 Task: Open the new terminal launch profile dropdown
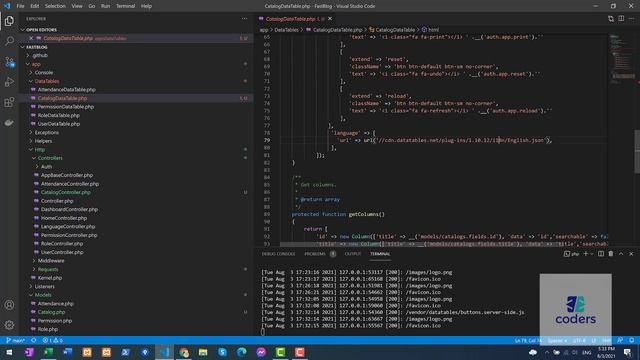[592, 254]
